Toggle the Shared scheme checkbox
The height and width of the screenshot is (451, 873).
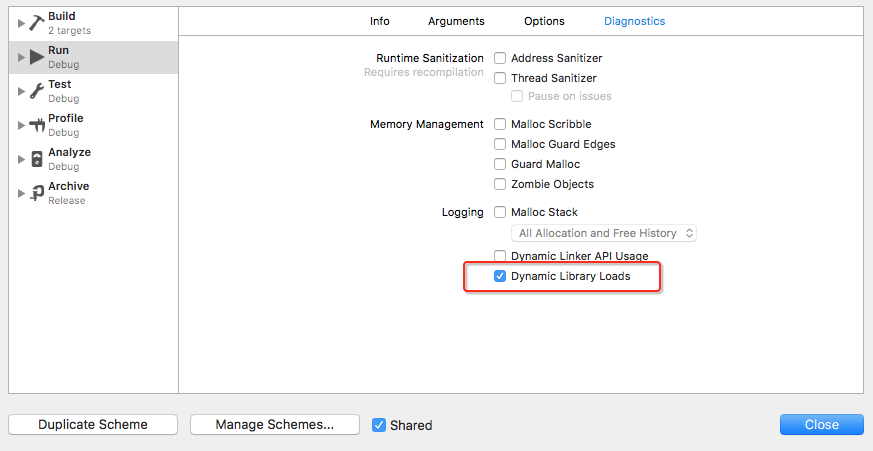point(379,425)
